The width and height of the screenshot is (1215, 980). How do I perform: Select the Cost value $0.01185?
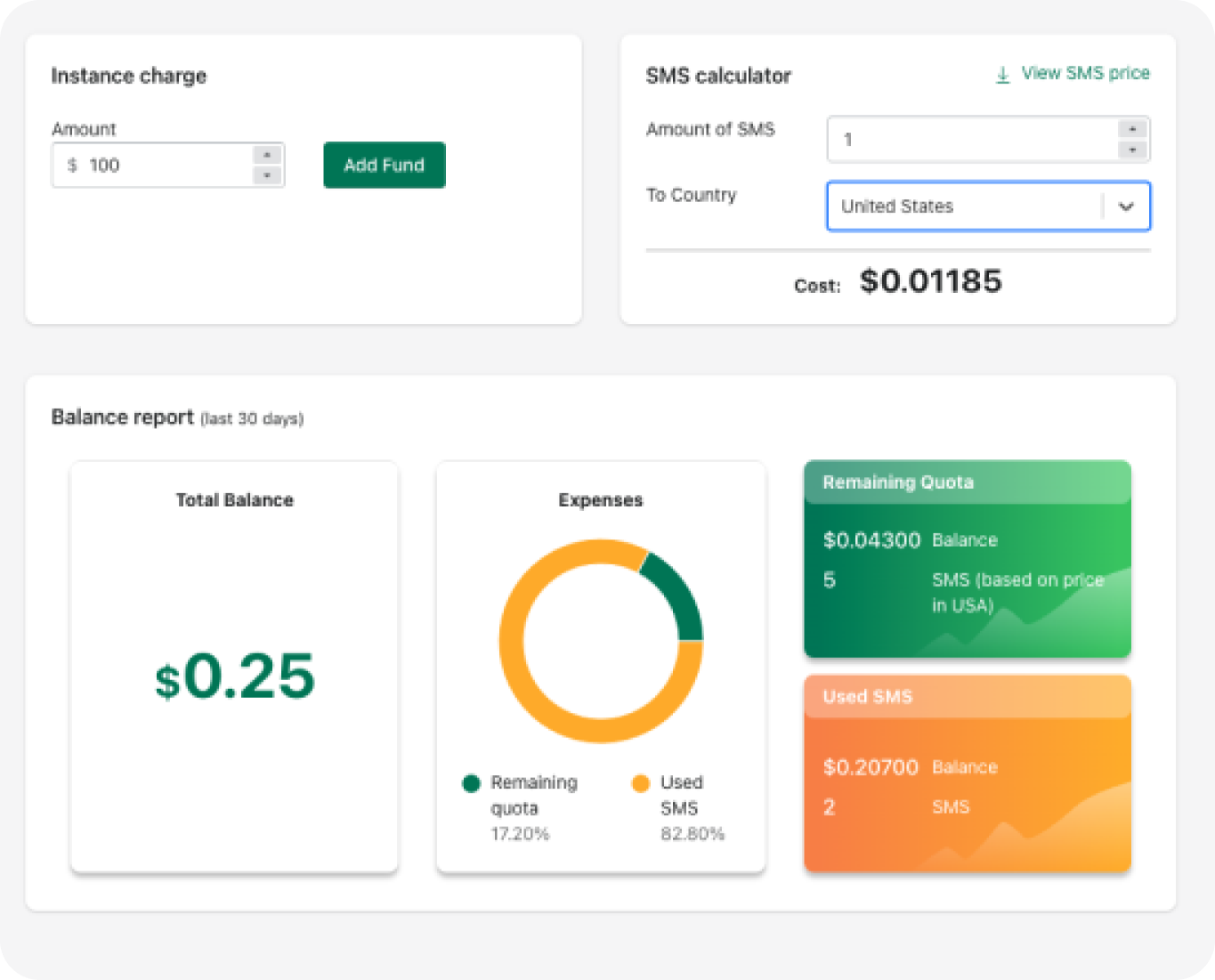point(931,281)
